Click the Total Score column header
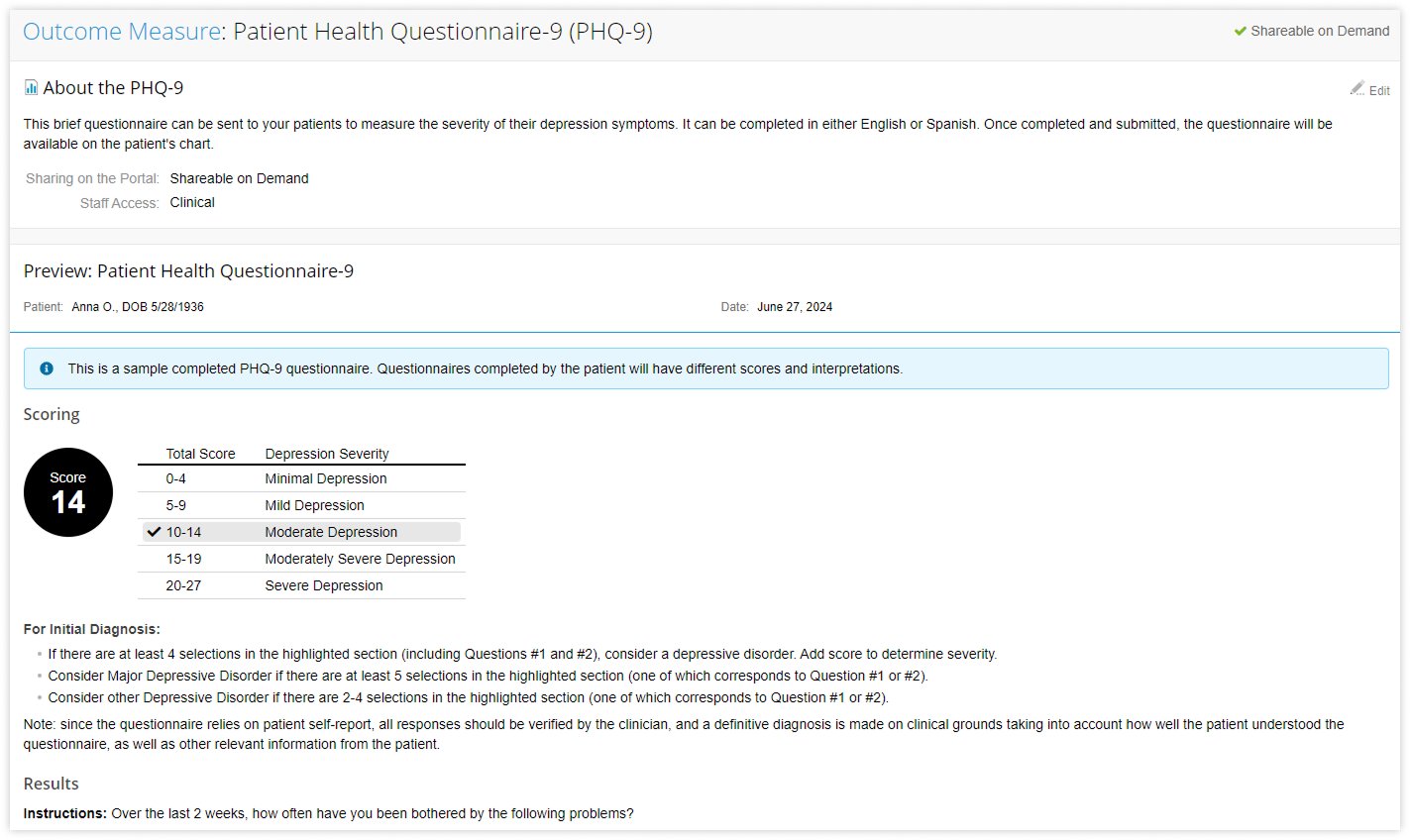 pyautogui.click(x=200, y=454)
